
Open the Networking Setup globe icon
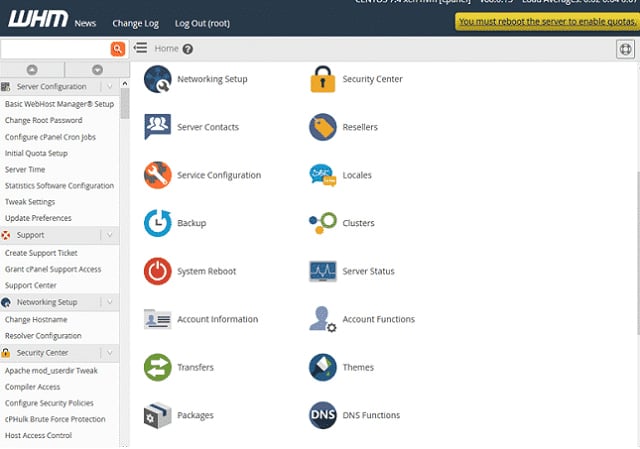click(x=158, y=79)
